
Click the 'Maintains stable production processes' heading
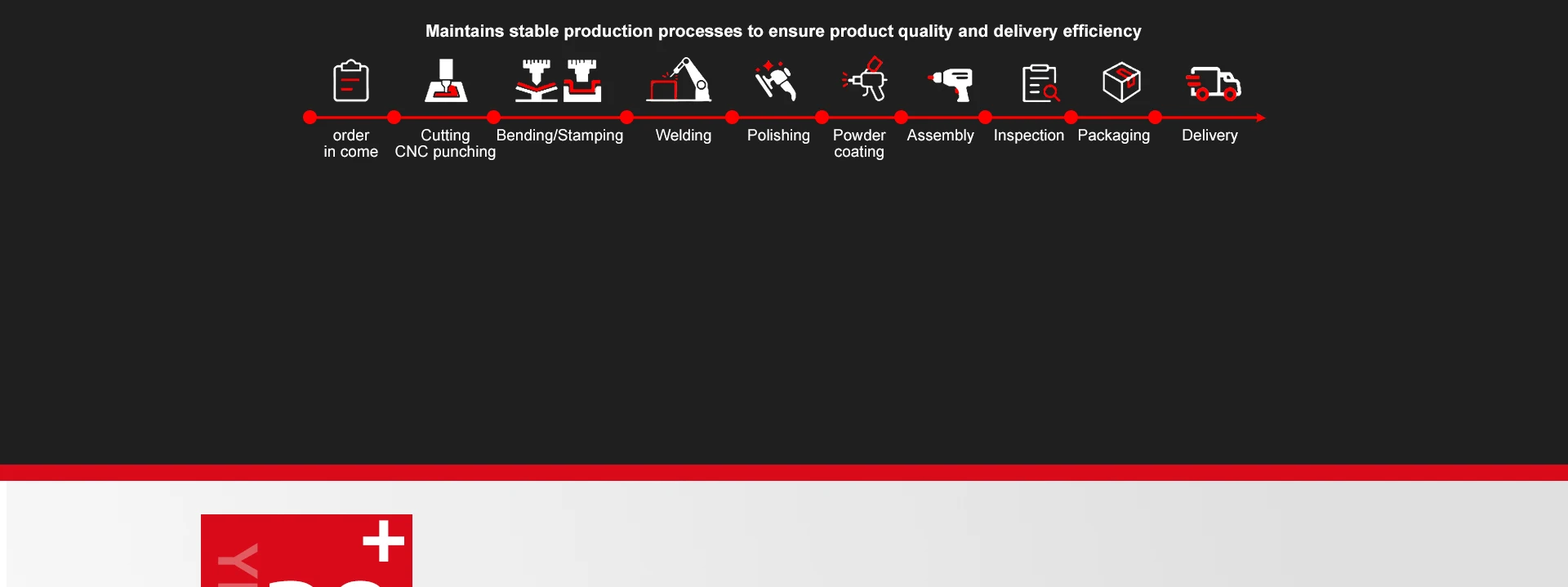[783, 31]
